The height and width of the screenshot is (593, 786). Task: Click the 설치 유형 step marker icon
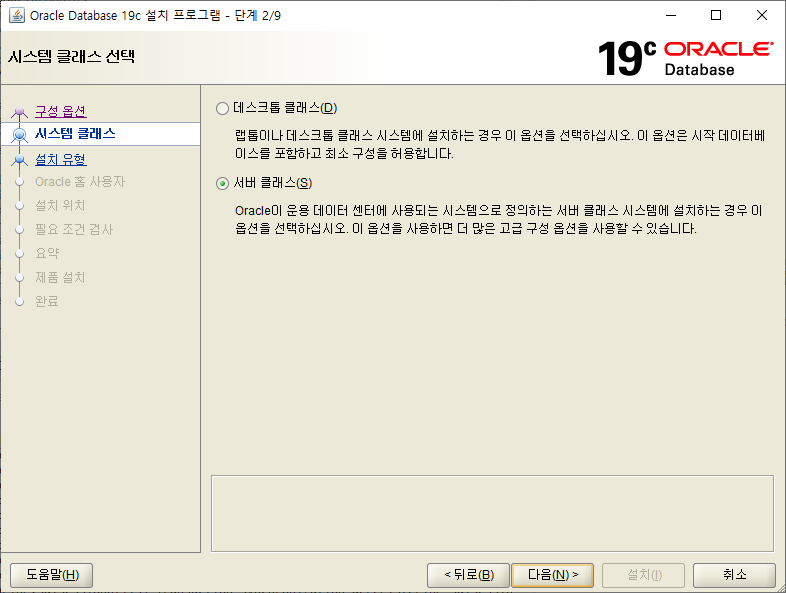click(x=20, y=159)
